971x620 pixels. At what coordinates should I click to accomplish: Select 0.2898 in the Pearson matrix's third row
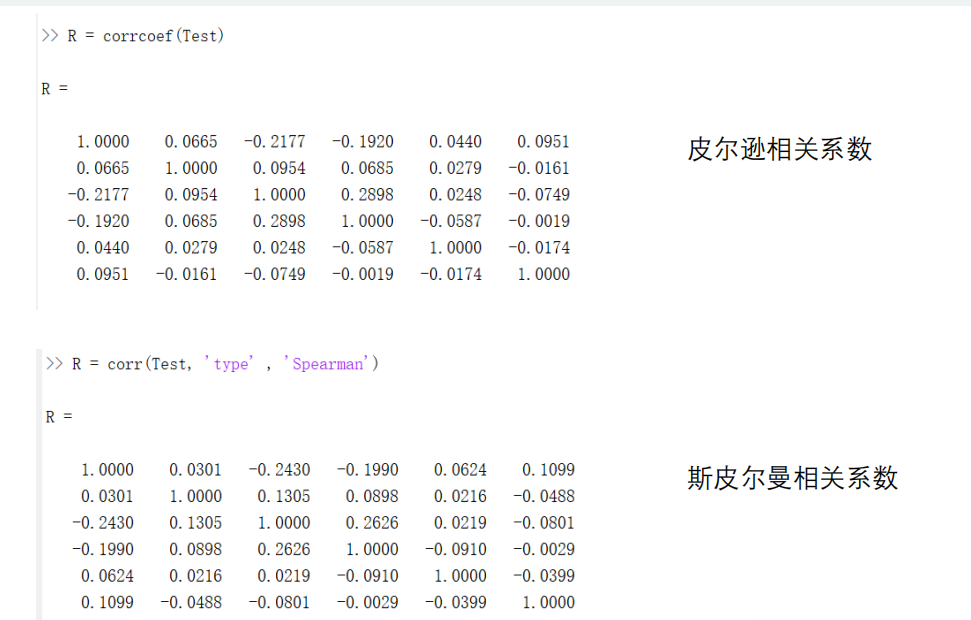[367, 195]
